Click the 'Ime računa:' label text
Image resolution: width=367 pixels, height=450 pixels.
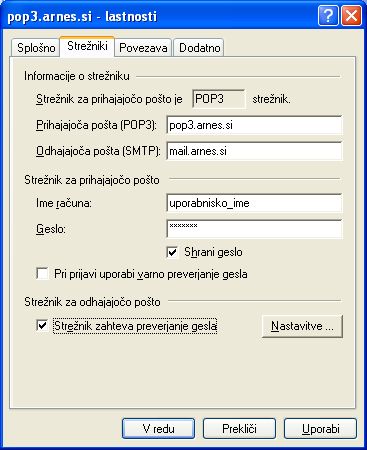tap(64, 203)
